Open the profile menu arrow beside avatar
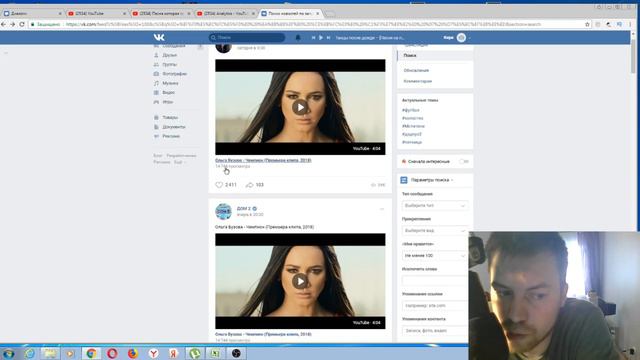640x360 pixels. pyautogui.click(x=469, y=38)
